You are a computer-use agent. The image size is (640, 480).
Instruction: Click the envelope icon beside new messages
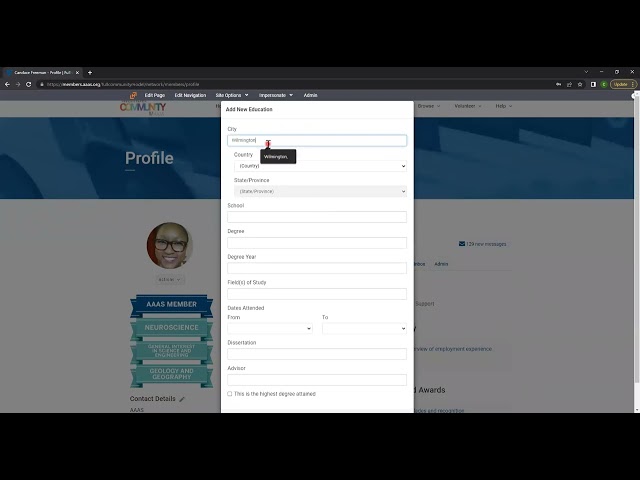tap(462, 244)
